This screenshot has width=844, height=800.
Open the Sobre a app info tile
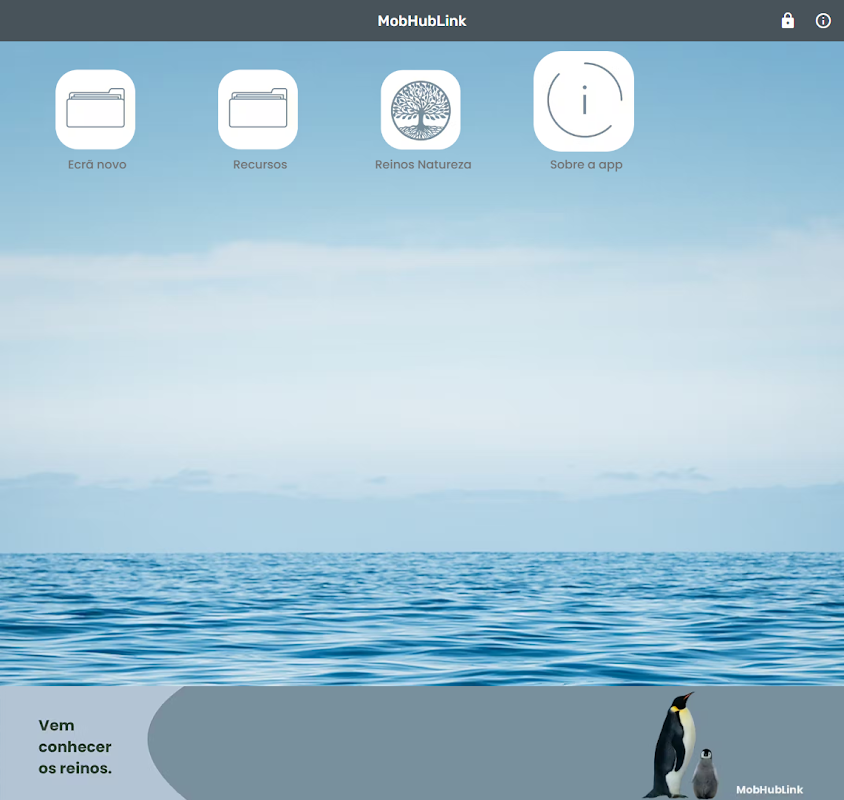583,101
